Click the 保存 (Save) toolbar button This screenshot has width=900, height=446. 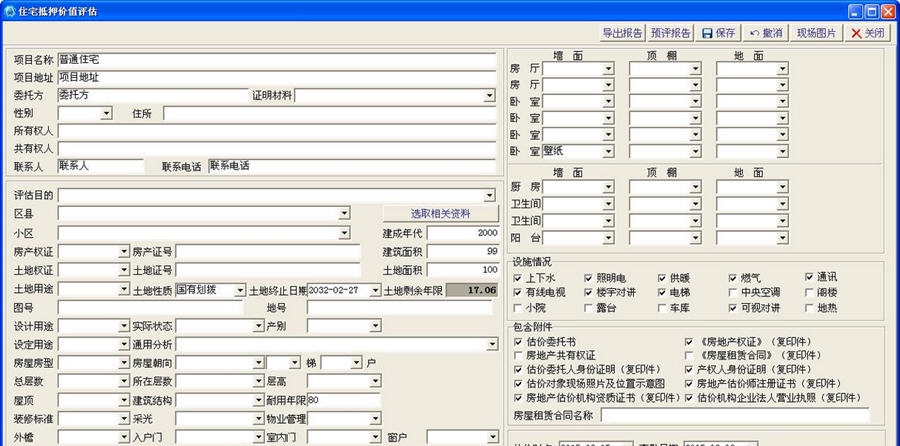coord(718,33)
